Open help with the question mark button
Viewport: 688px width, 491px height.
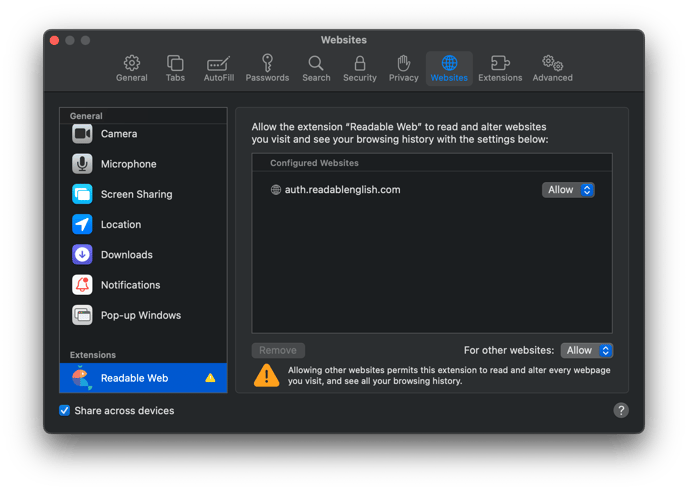pyautogui.click(x=621, y=411)
